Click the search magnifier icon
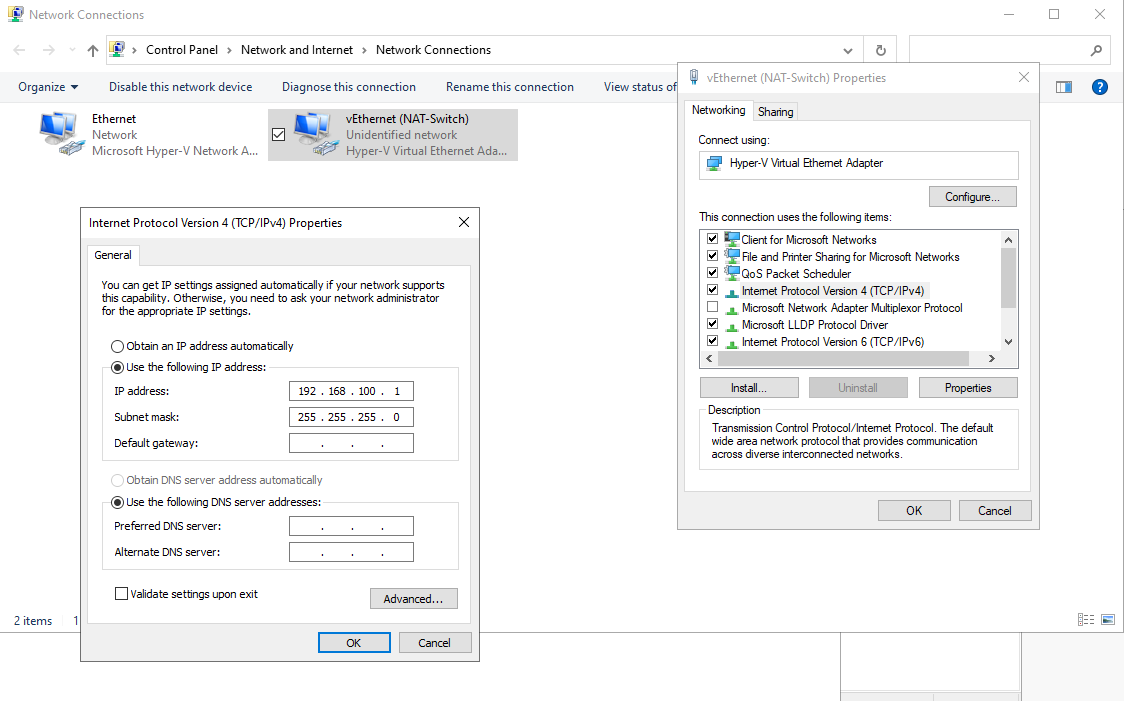Viewport: 1124px width, 701px height. (1096, 50)
